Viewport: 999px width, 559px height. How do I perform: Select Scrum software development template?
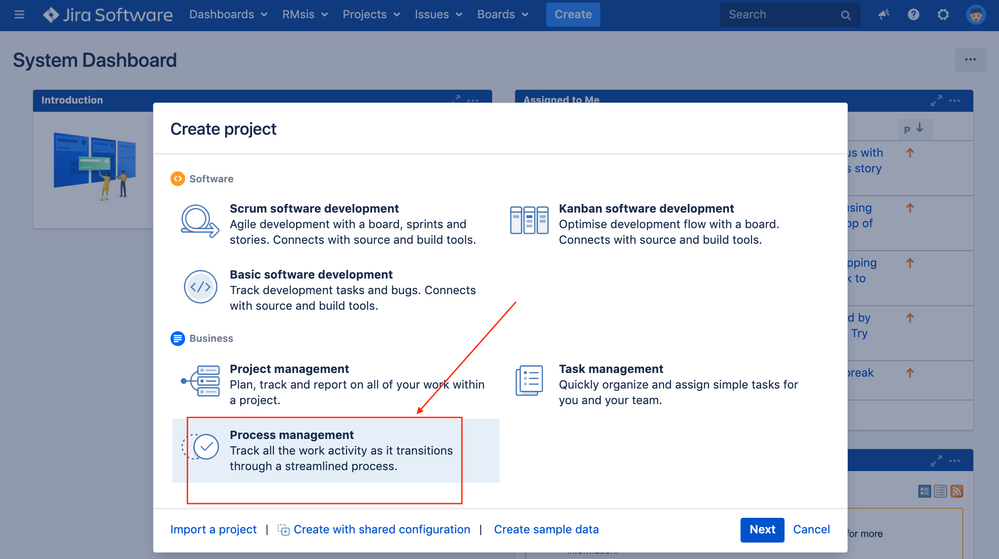pyautogui.click(x=336, y=224)
